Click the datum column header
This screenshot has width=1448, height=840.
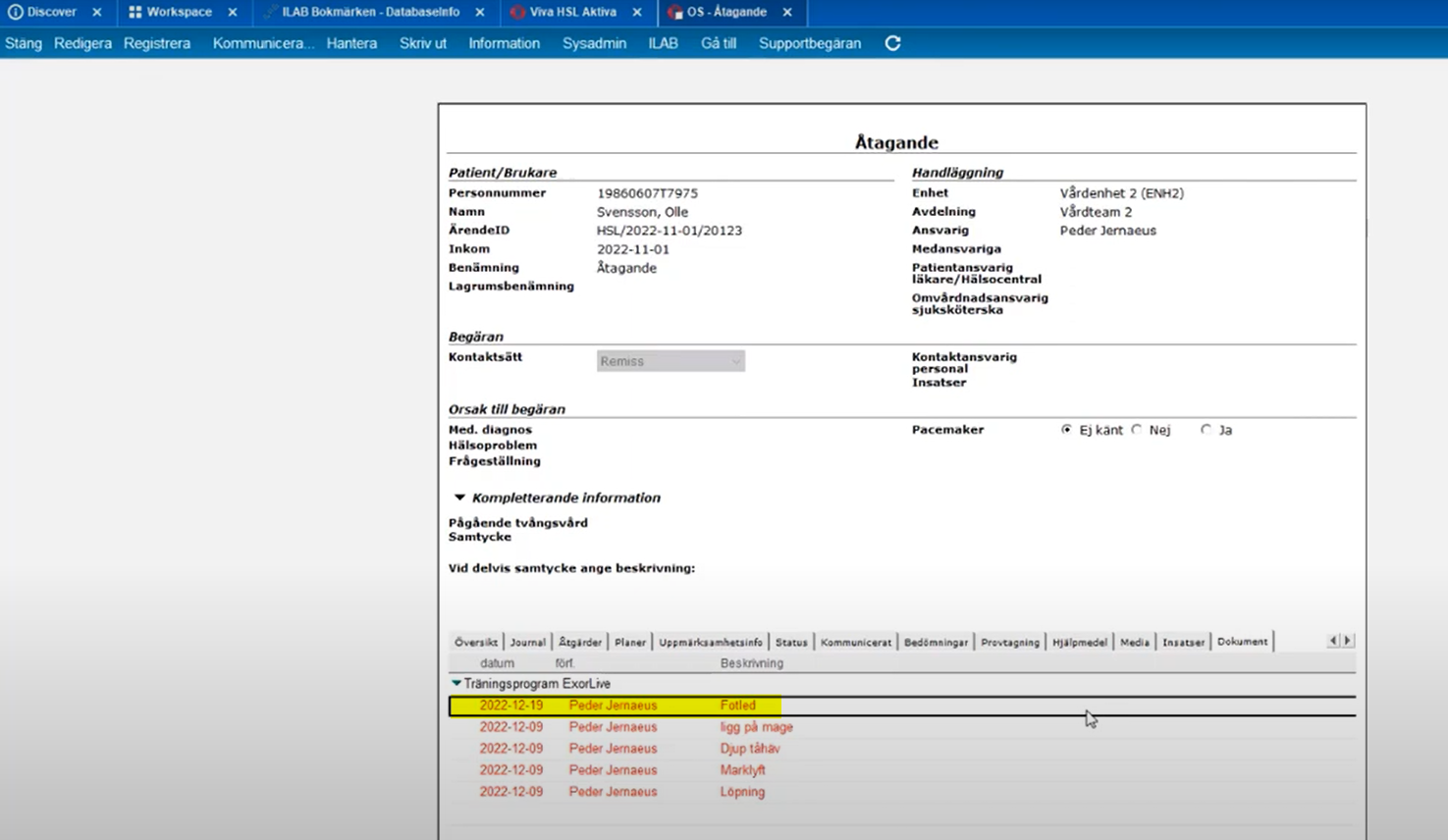[497, 663]
